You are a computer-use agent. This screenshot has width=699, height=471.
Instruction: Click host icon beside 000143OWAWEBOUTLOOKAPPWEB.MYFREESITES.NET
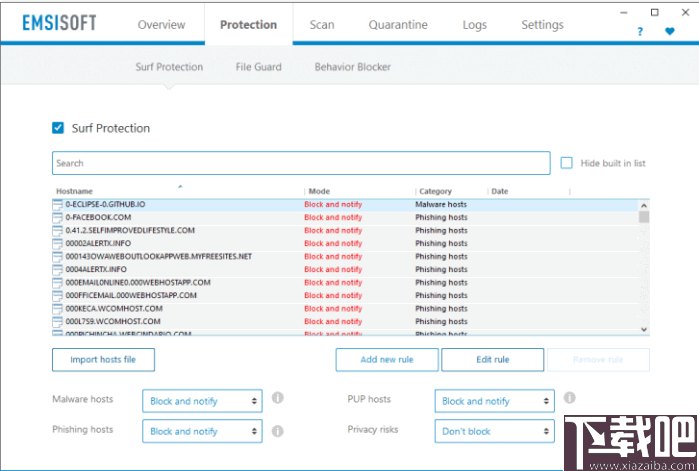pyautogui.click(x=58, y=257)
